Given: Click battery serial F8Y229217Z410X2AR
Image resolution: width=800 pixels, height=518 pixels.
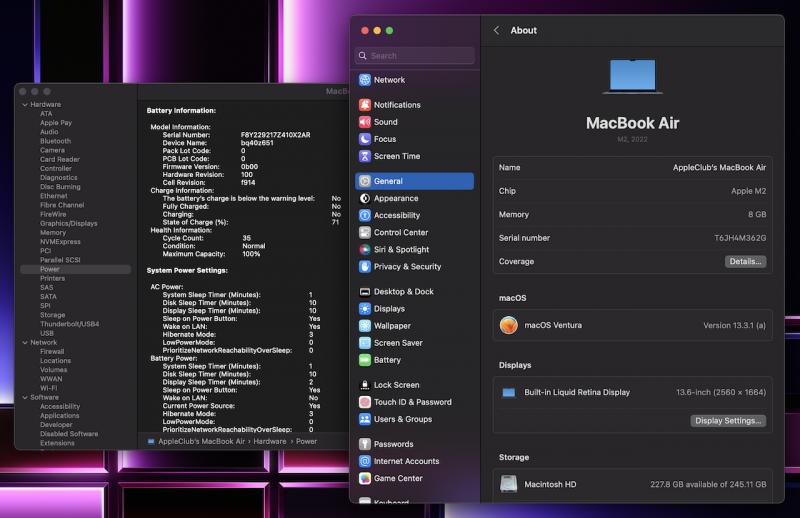Looking at the screenshot, I should click(x=276, y=135).
